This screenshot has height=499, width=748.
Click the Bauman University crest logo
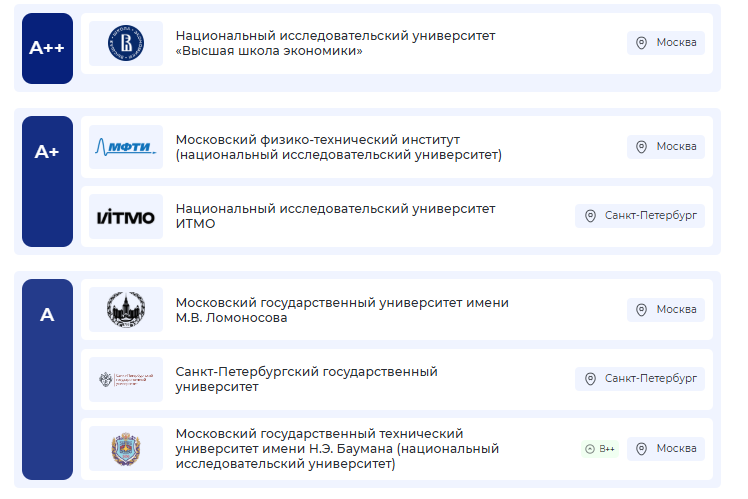[126, 449]
